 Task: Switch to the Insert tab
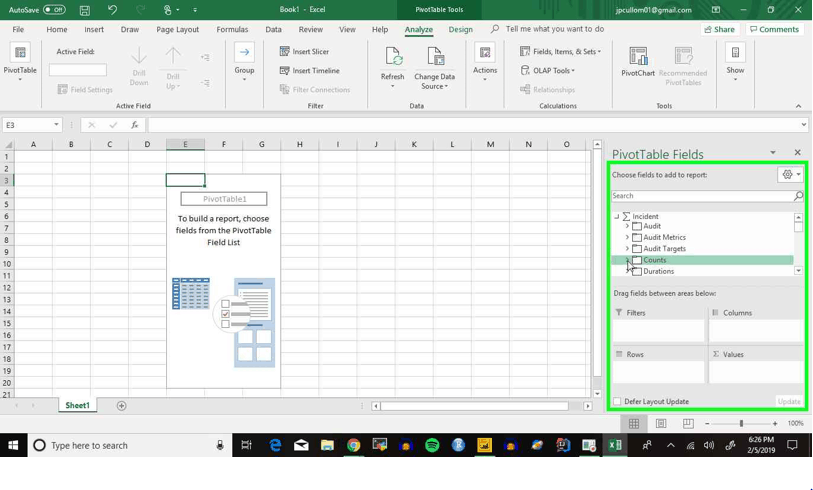[94, 30]
